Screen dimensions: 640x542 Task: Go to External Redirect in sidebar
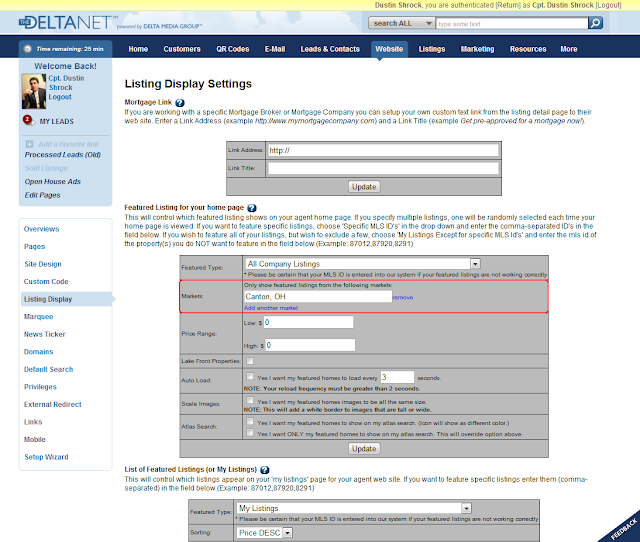[x=52, y=404]
